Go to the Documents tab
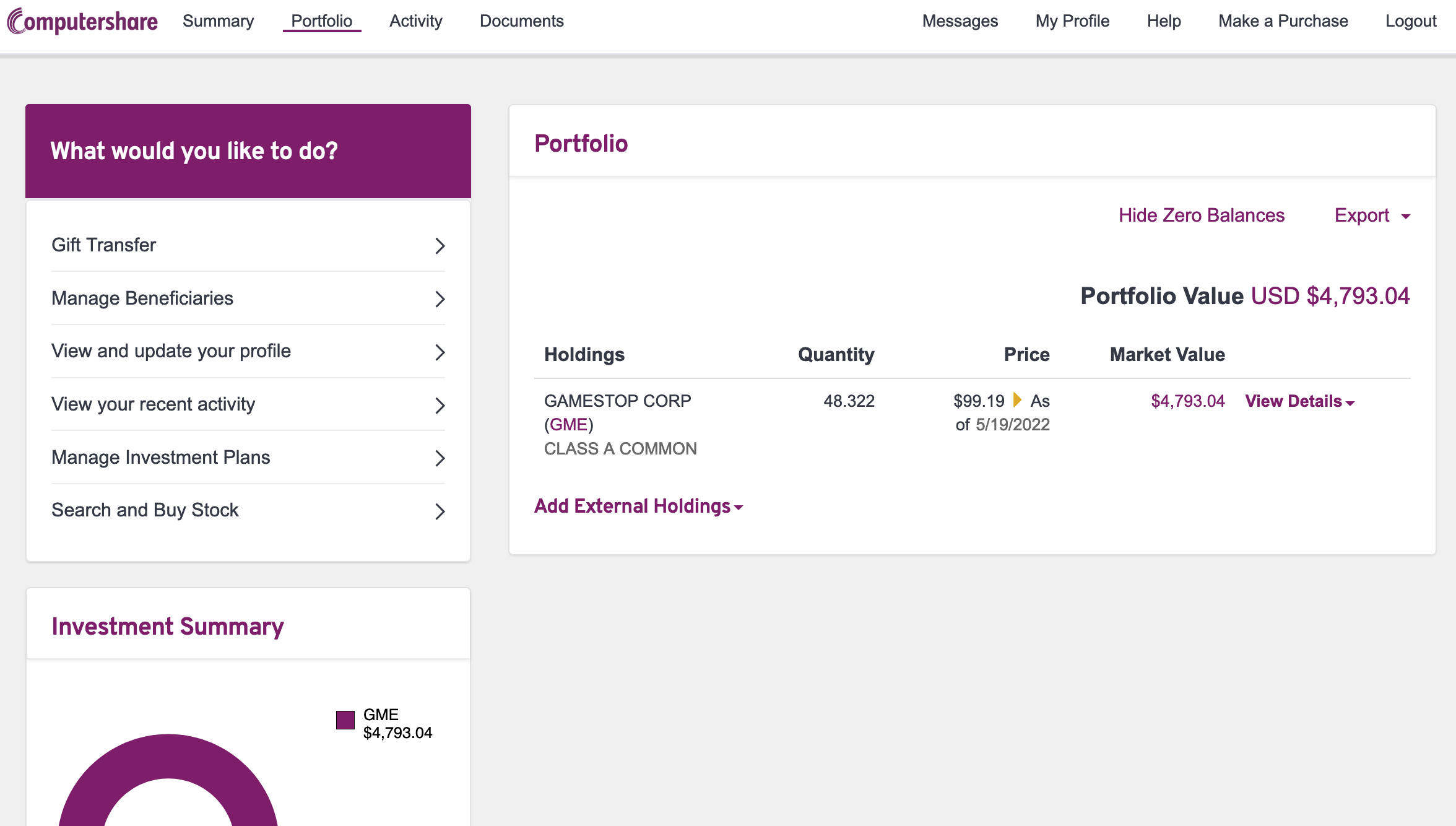The image size is (1456, 826). (x=521, y=21)
